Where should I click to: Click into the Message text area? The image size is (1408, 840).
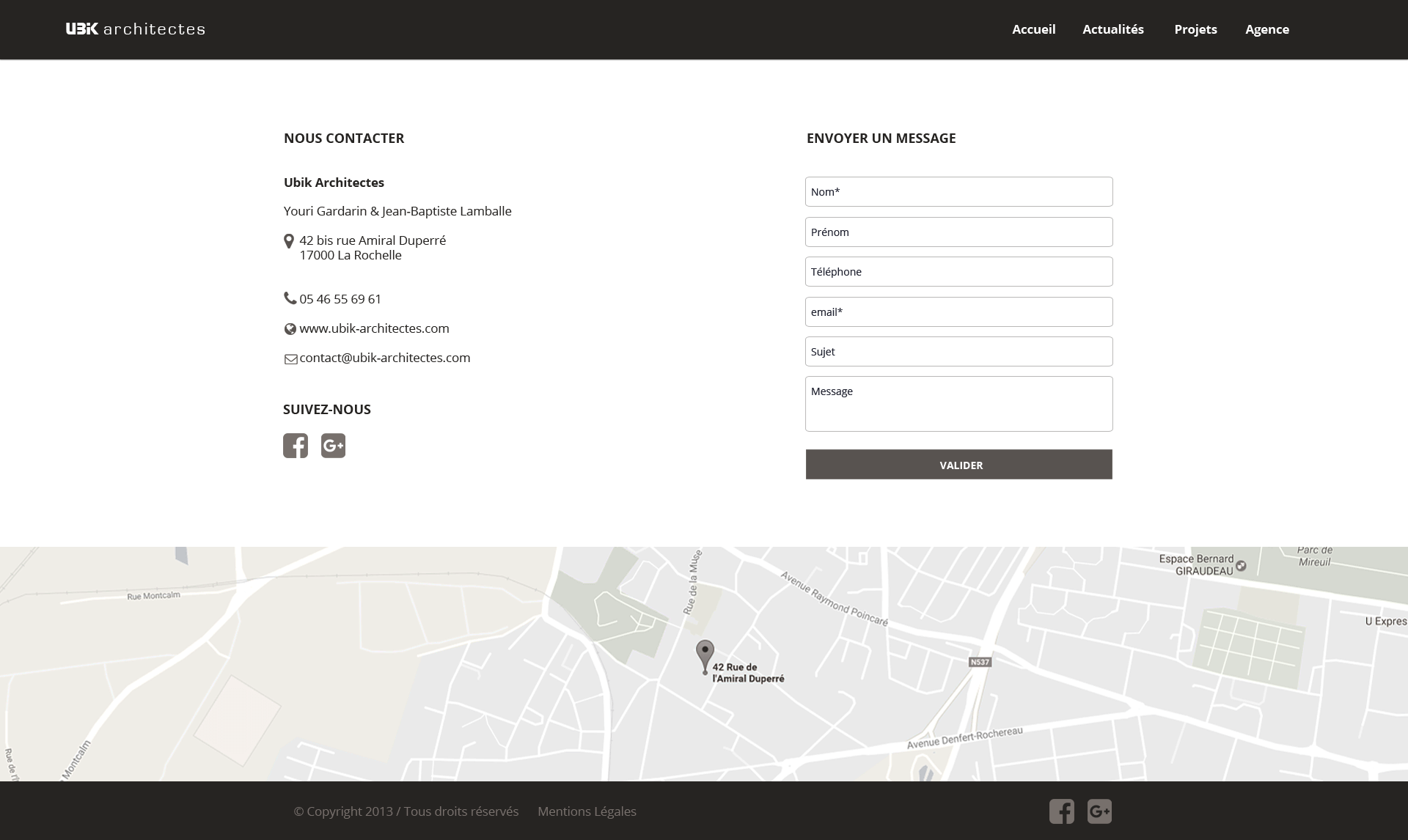[x=958, y=404]
